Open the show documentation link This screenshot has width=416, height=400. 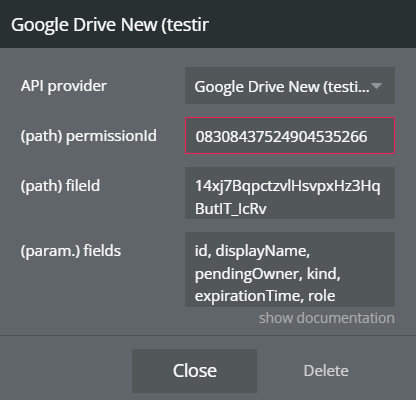pyautogui.click(x=327, y=318)
